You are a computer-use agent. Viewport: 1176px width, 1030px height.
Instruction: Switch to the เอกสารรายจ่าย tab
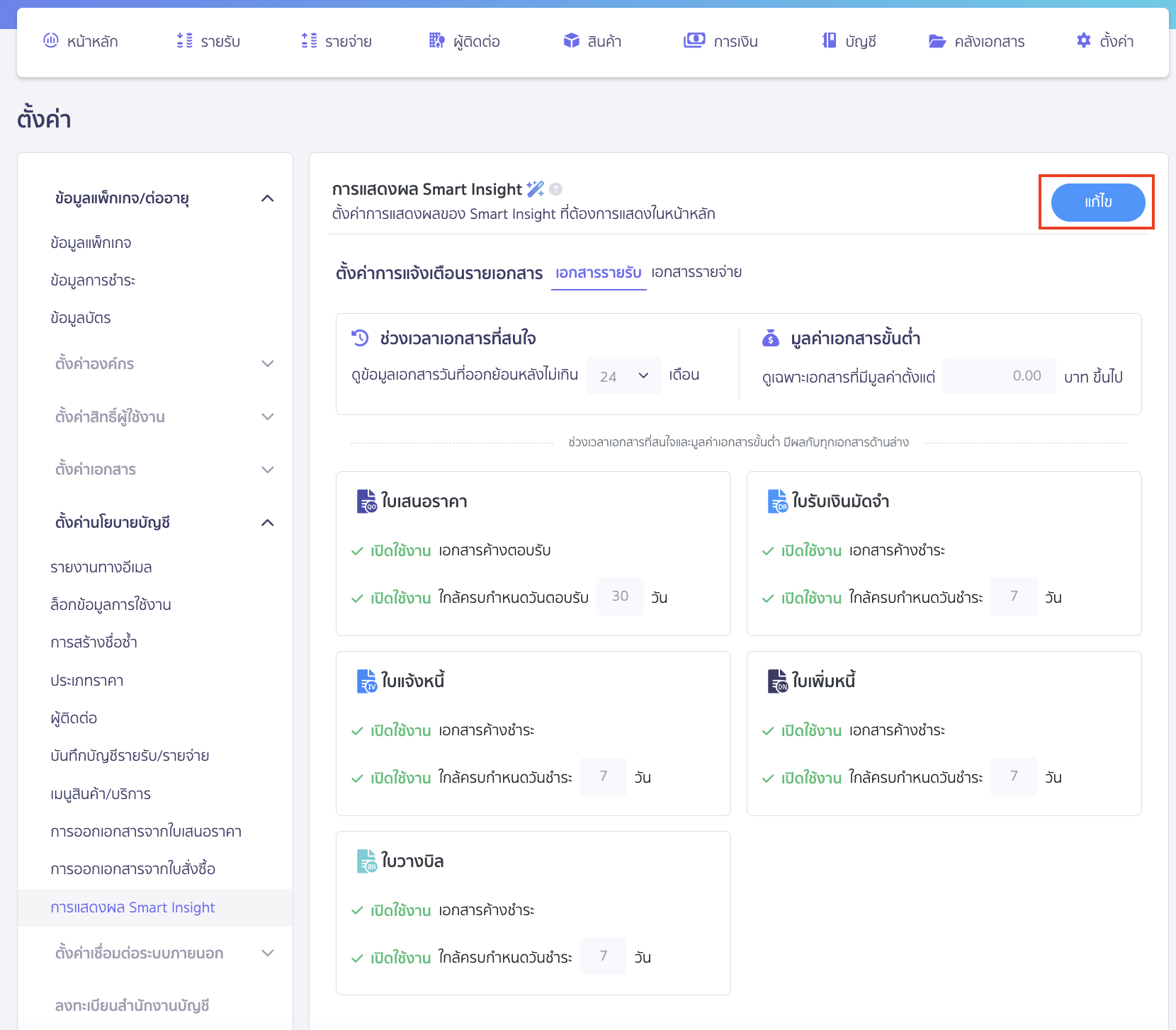(x=696, y=272)
